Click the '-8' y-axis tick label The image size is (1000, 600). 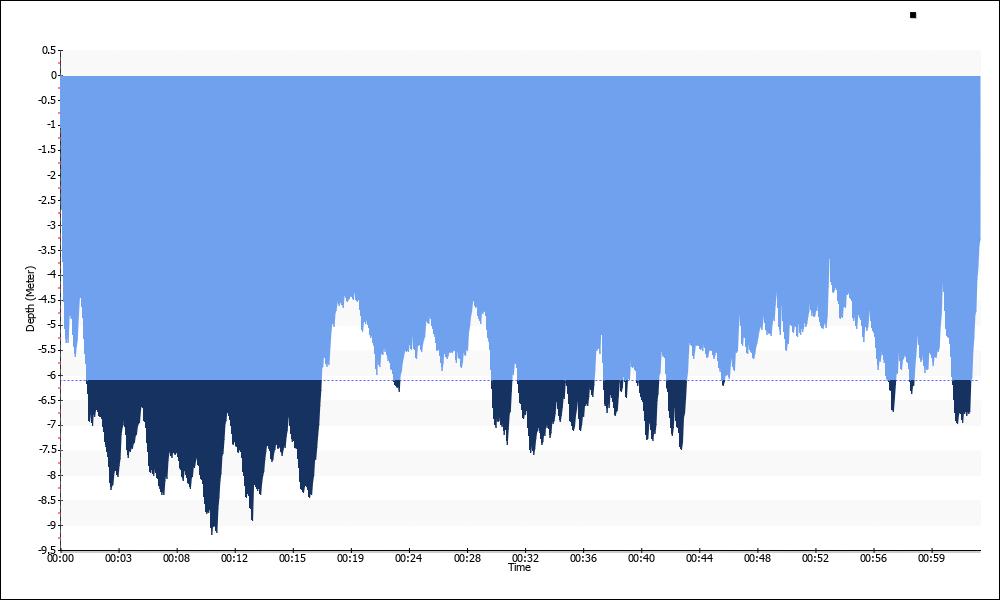52,475
